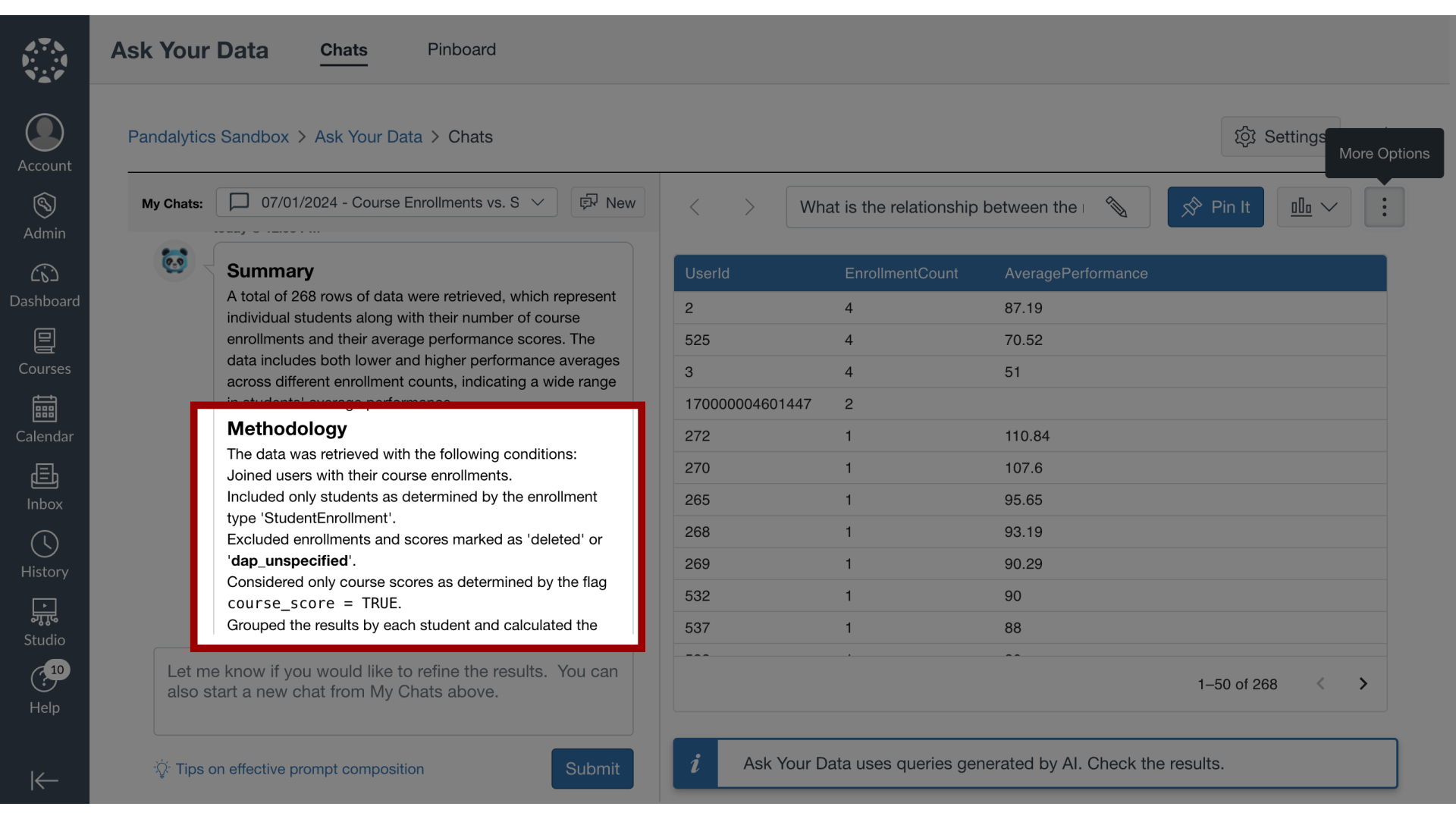Select the Chats tab
The image size is (1456, 819).
343,49
